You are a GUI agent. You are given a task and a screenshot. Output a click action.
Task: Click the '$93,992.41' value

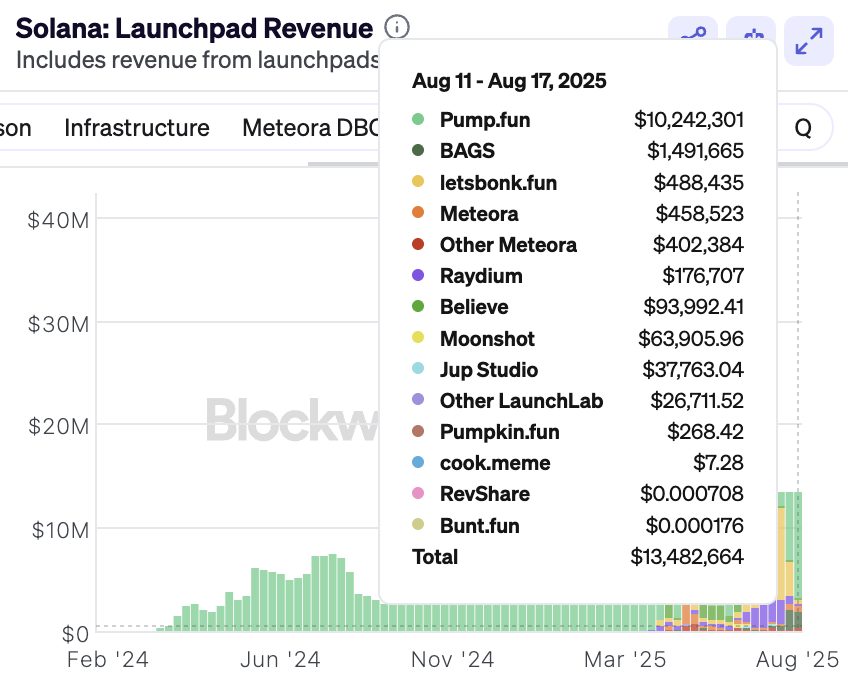[x=694, y=307]
